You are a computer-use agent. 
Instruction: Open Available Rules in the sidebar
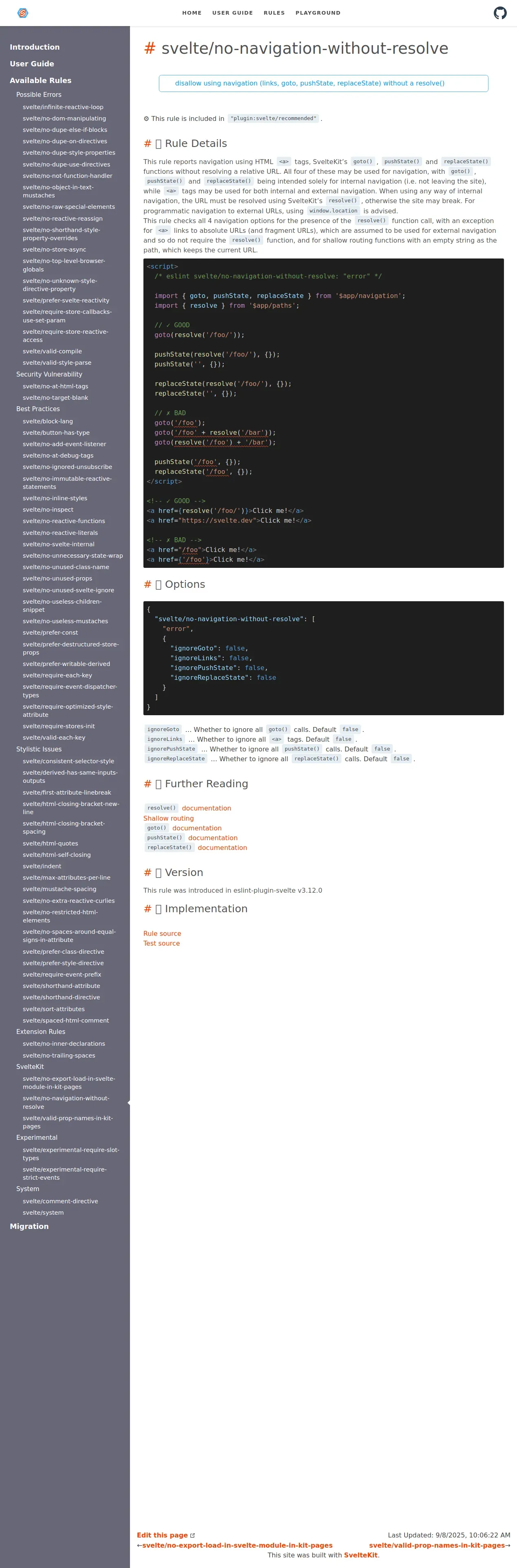tap(40, 80)
